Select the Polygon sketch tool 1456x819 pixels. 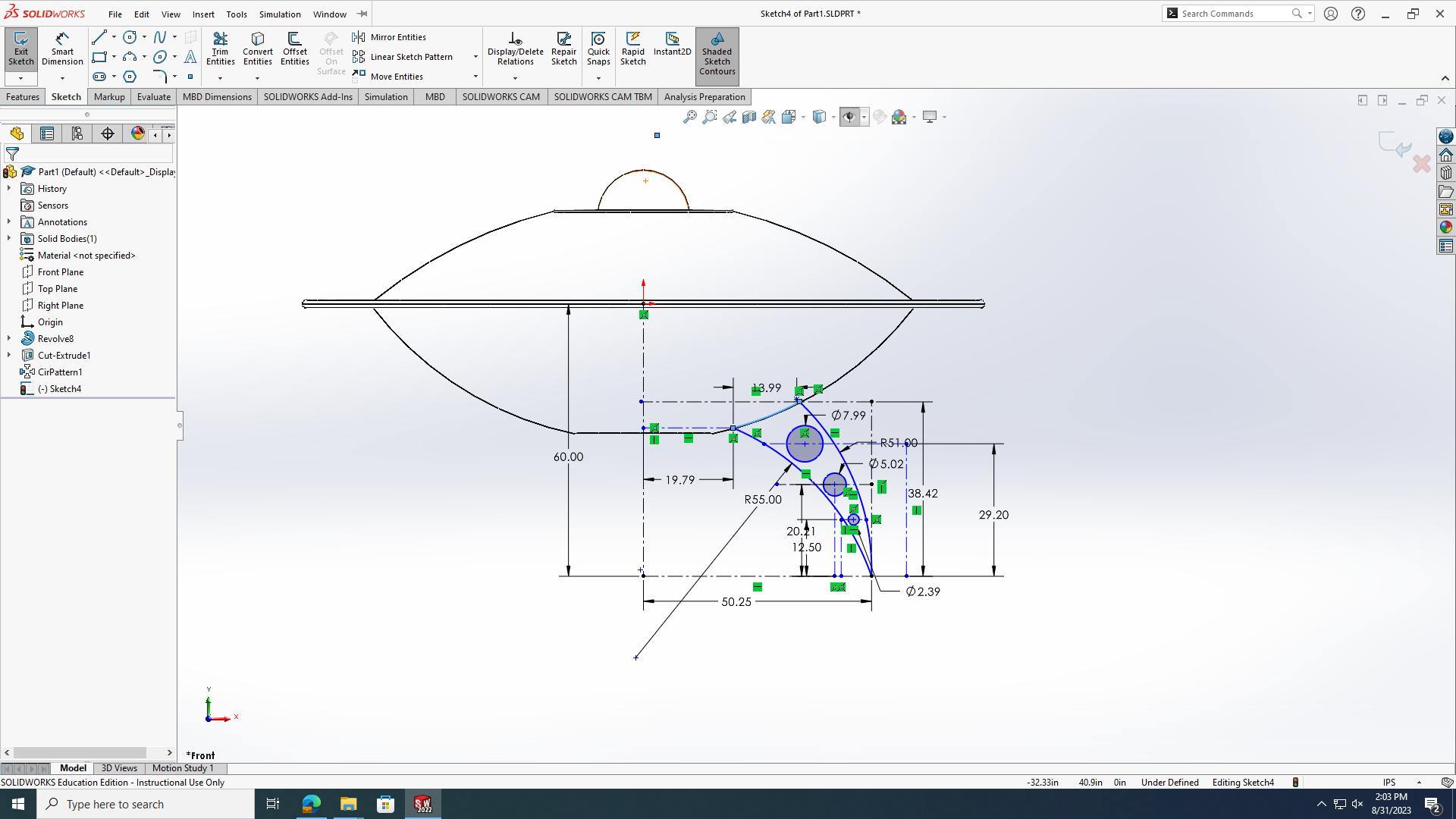(x=130, y=77)
